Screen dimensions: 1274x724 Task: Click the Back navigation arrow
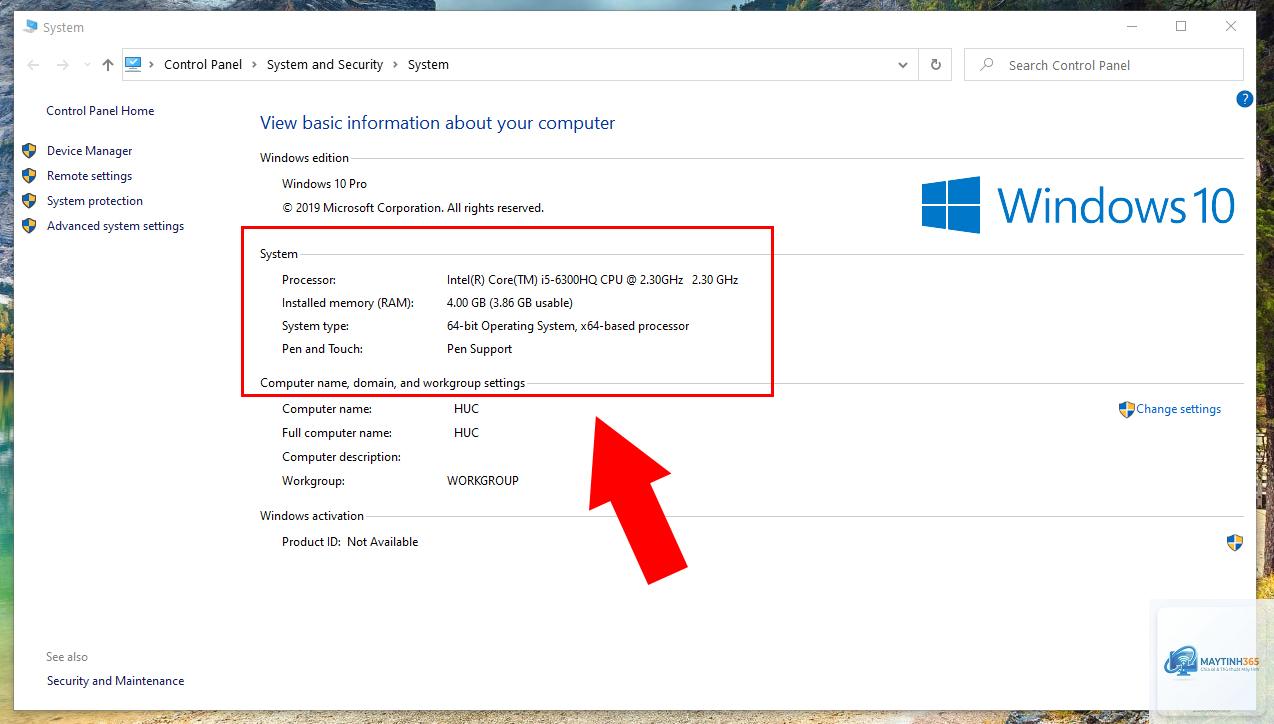click(x=33, y=65)
